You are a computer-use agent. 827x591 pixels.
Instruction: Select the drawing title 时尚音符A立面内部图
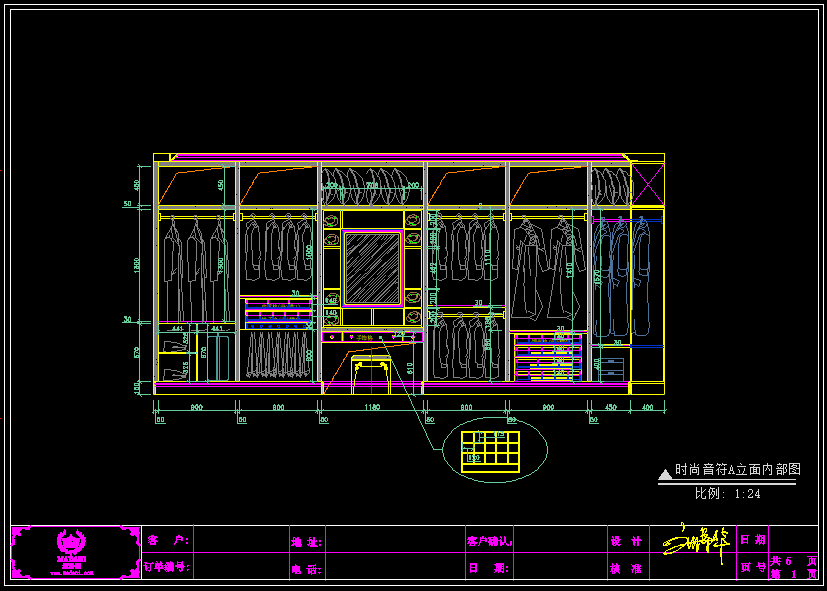point(737,469)
